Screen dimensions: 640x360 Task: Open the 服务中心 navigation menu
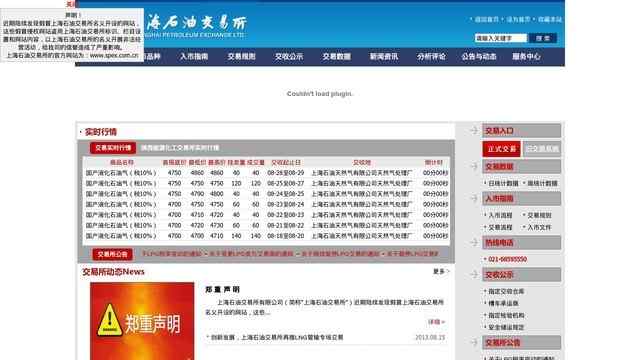(x=527, y=56)
